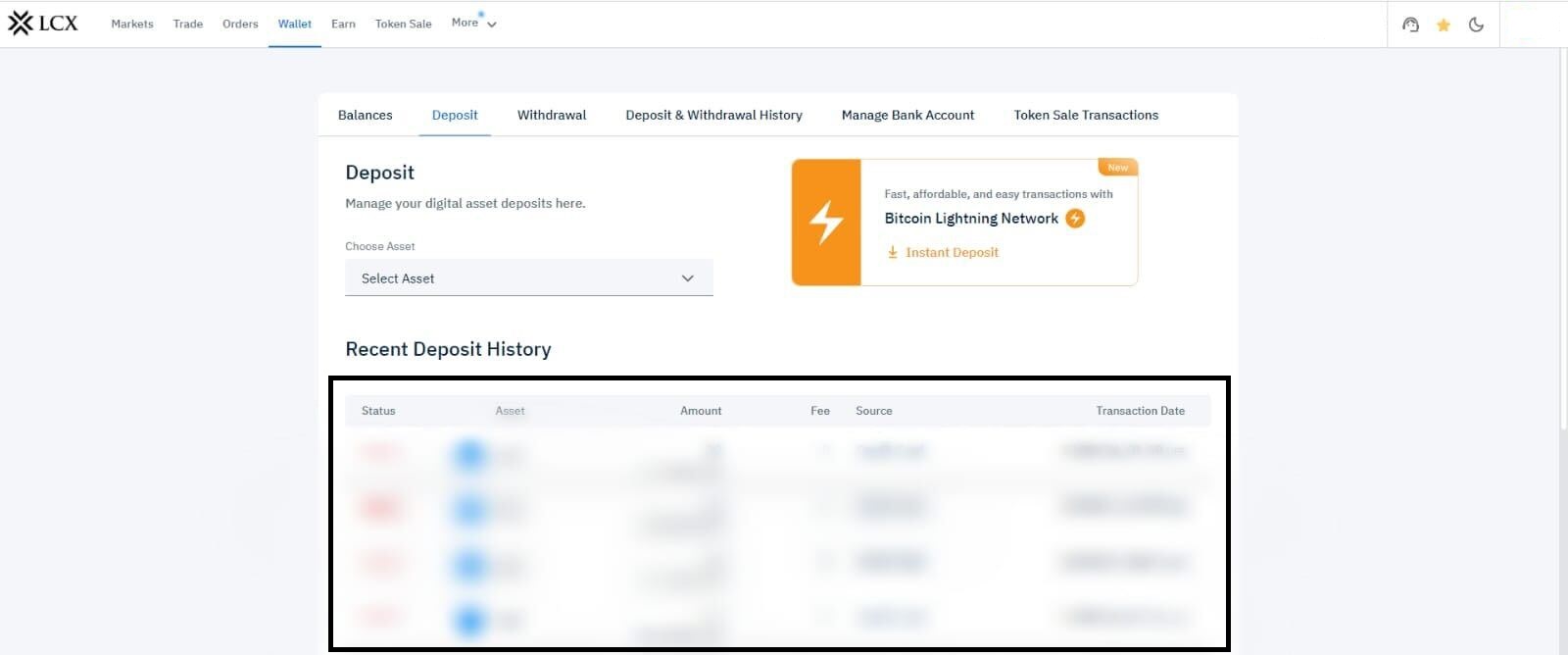Click the yellow star favorites icon

[x=1444, y=25]
